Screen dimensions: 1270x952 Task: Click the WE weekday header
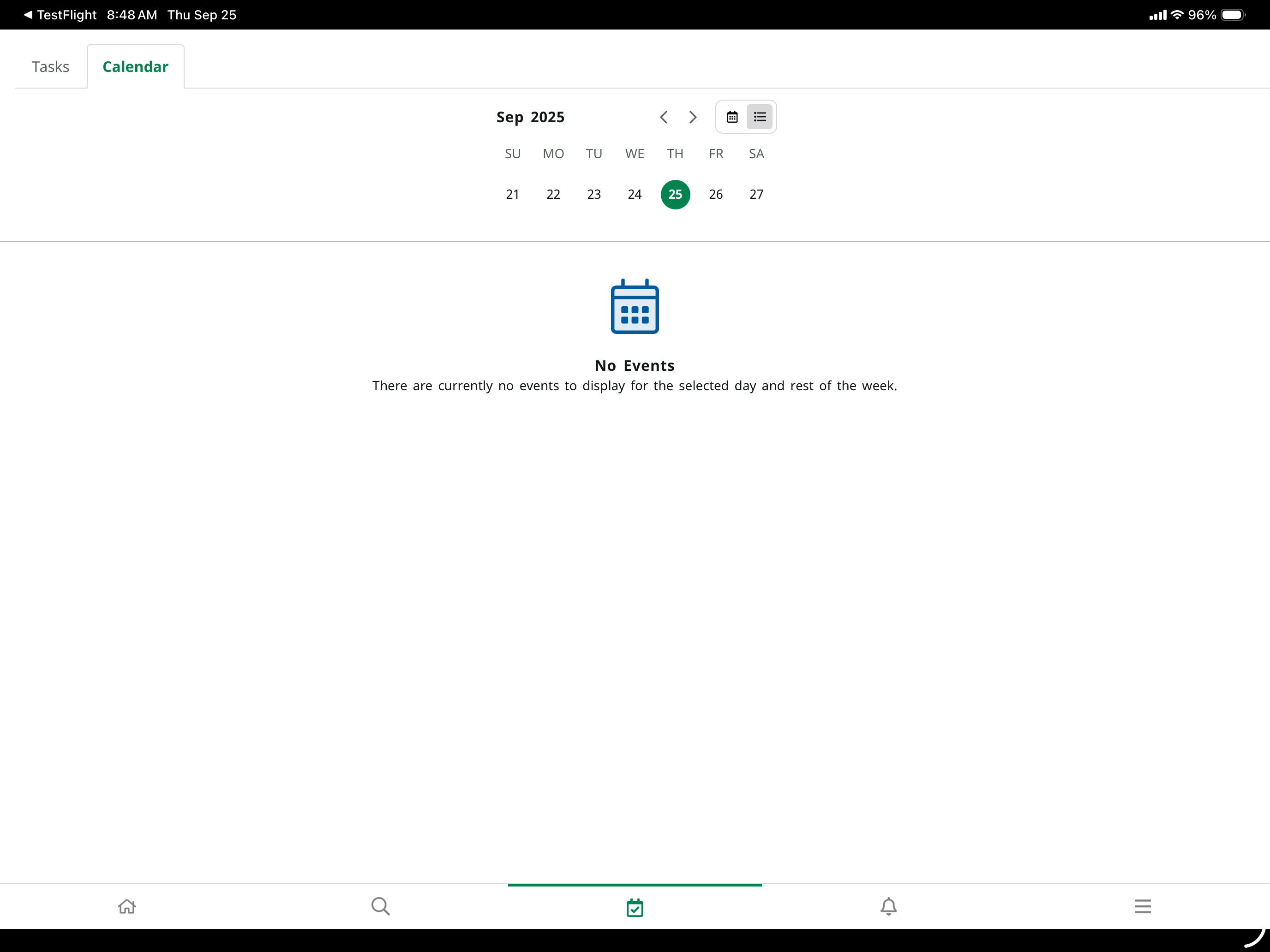pyautogui.click(x=635, y=154)
